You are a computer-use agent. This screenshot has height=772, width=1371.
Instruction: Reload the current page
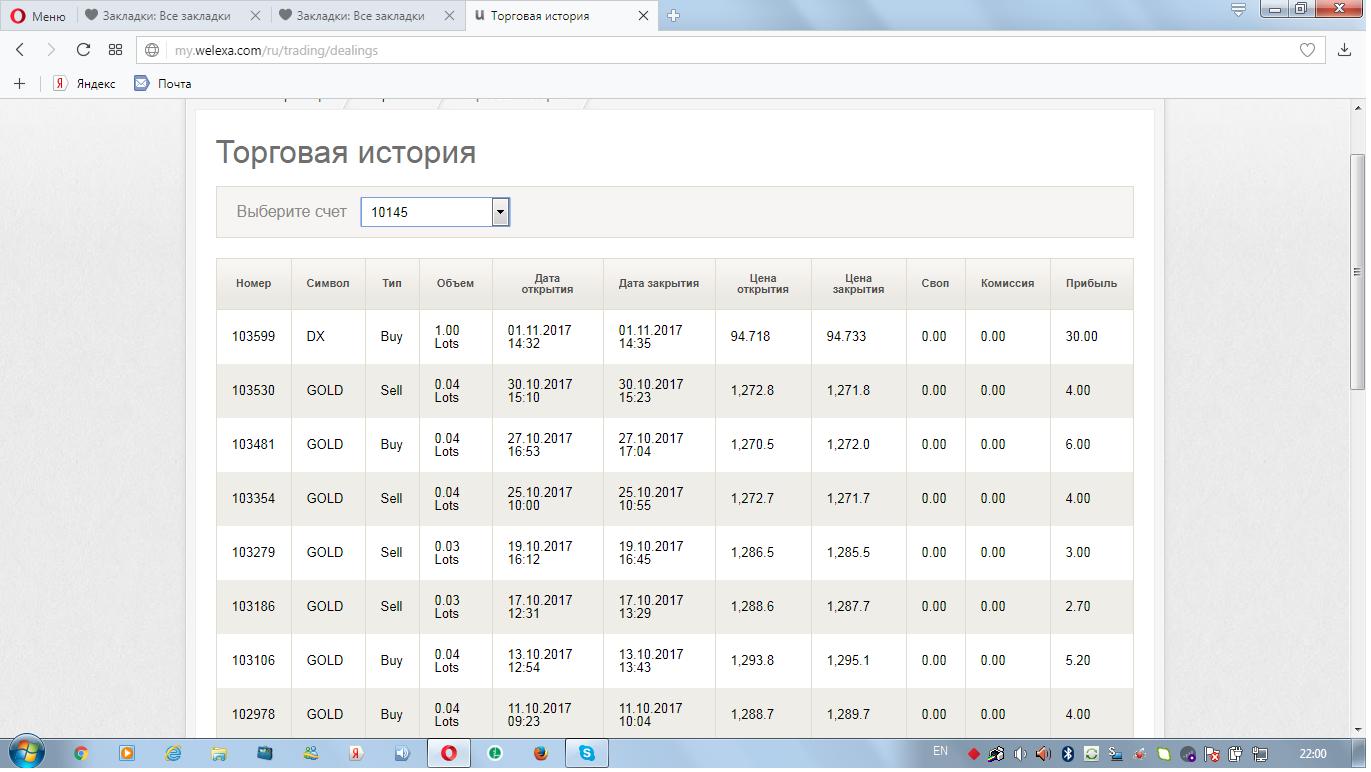[x=83, y=50]
